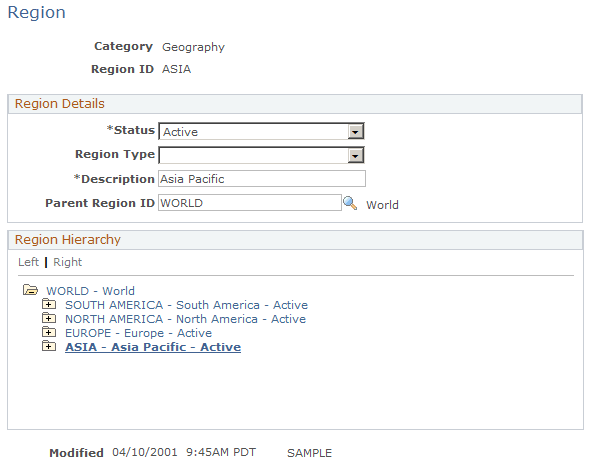
Task: Click the ASIA Region ID value
Action: (176, 69)
